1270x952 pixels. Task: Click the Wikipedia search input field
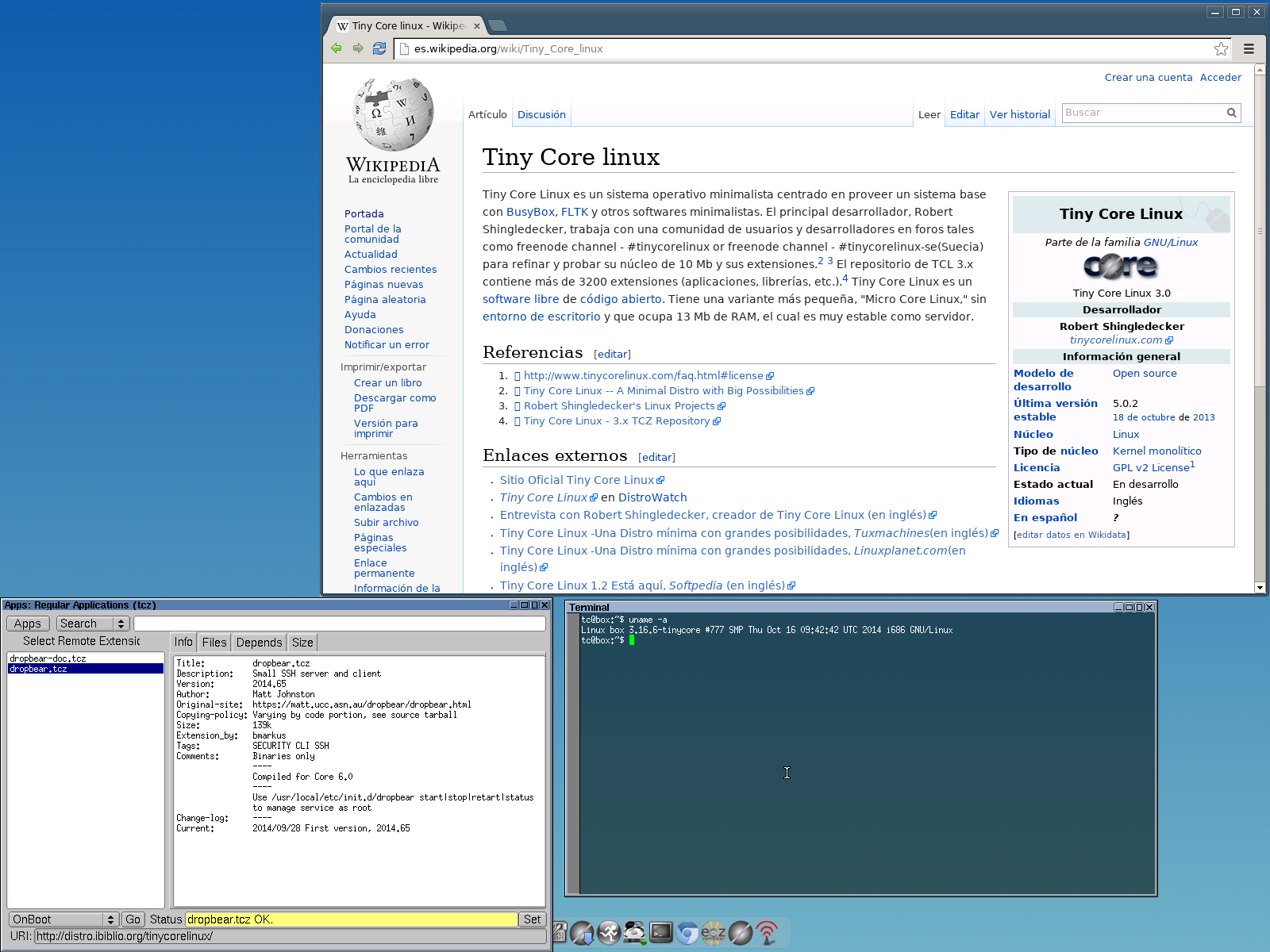1143,112
